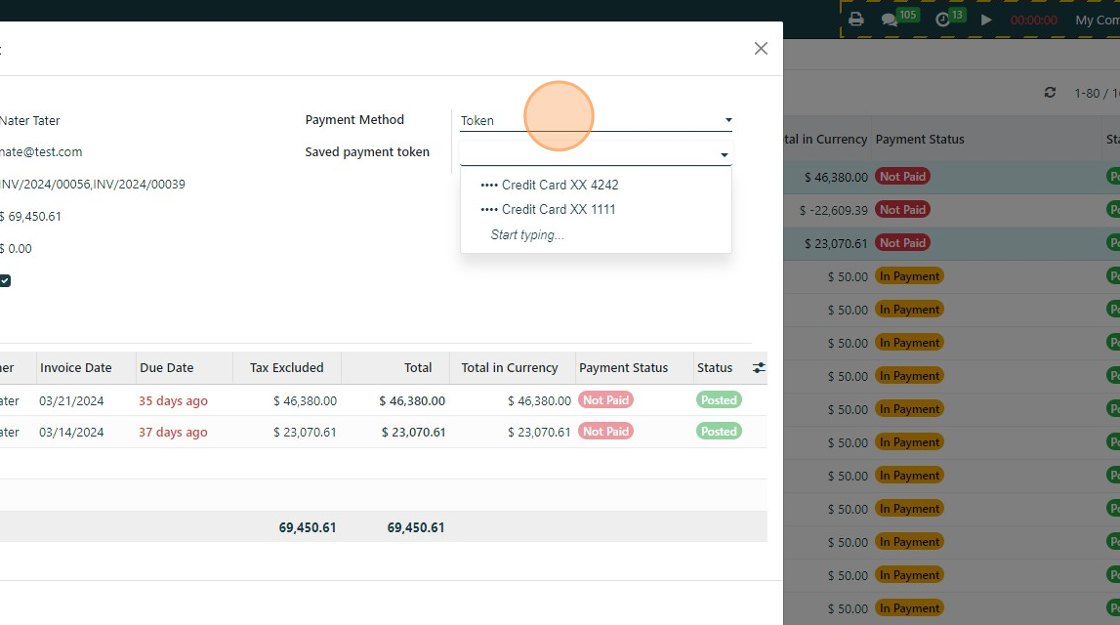Click the 00:00:00 timer display
The width and height of the screenshot is (1120, 625).
coord(1033,20)
